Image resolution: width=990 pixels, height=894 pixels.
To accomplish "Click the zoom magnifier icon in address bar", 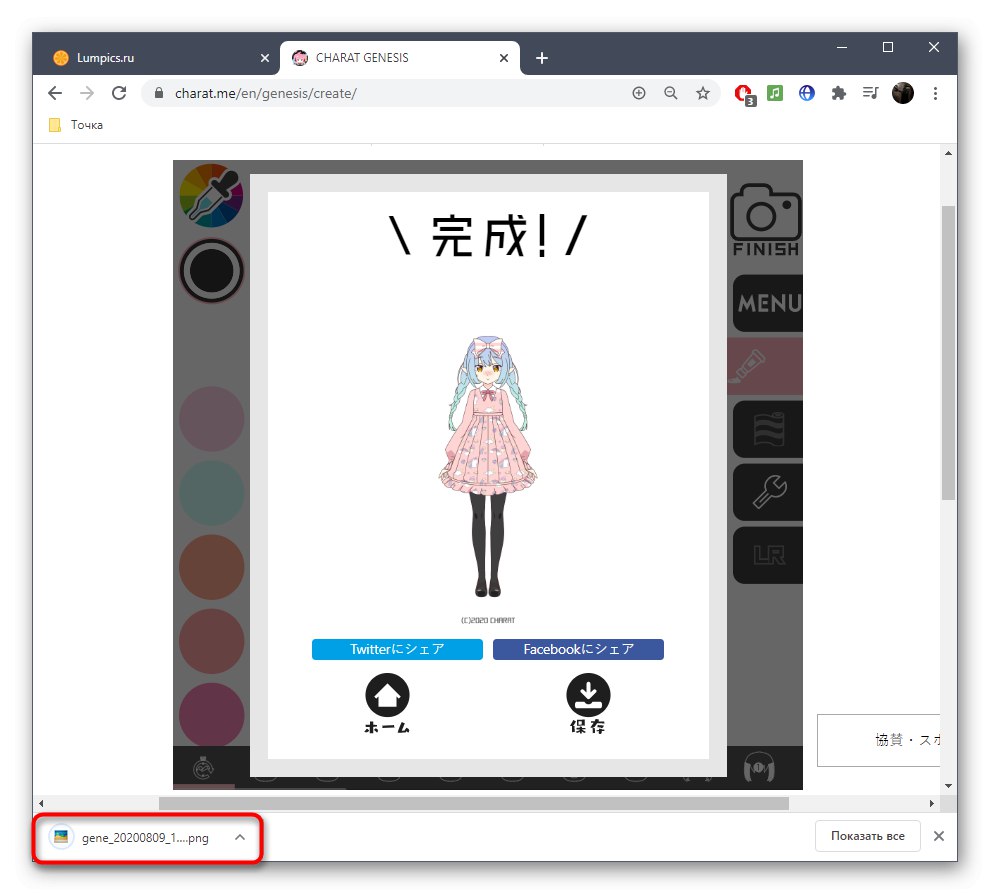I will [x=671, y=93].
